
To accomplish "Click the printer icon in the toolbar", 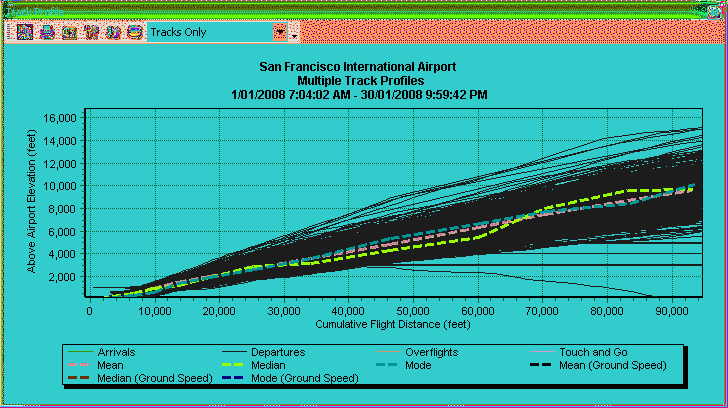I will click(x=47, y=32).
